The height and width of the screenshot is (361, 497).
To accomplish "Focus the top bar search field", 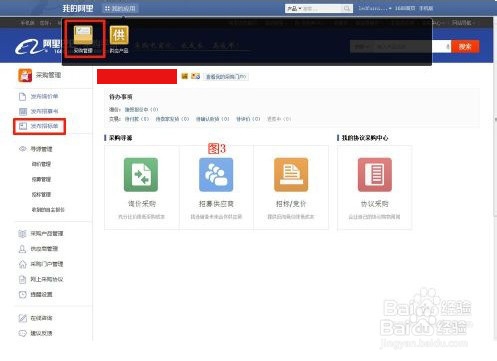I will coord(322,9).
